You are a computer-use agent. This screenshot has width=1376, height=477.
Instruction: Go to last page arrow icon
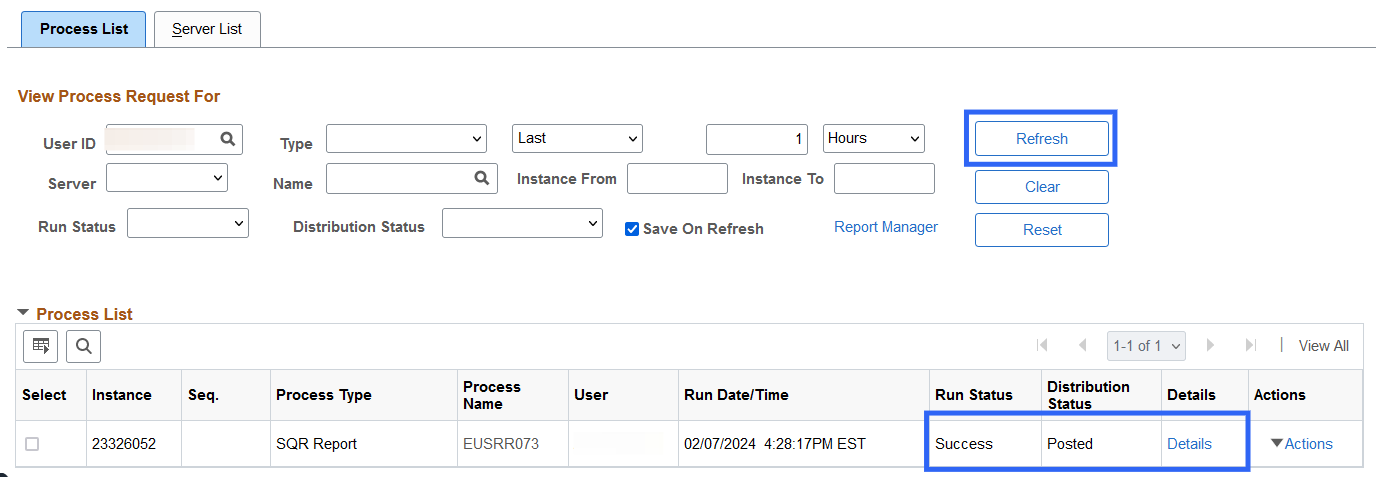pos(1250,346)
